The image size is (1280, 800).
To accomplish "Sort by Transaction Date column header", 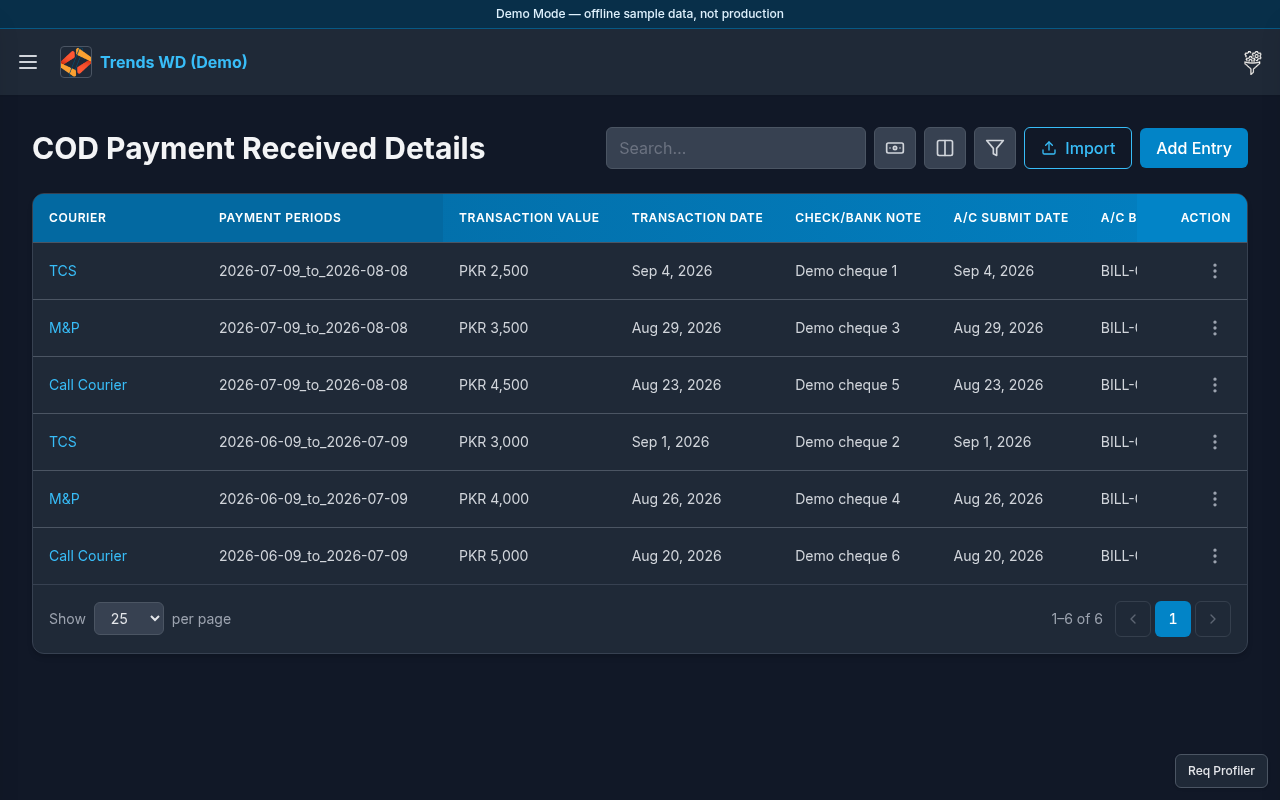I will 697,218.
